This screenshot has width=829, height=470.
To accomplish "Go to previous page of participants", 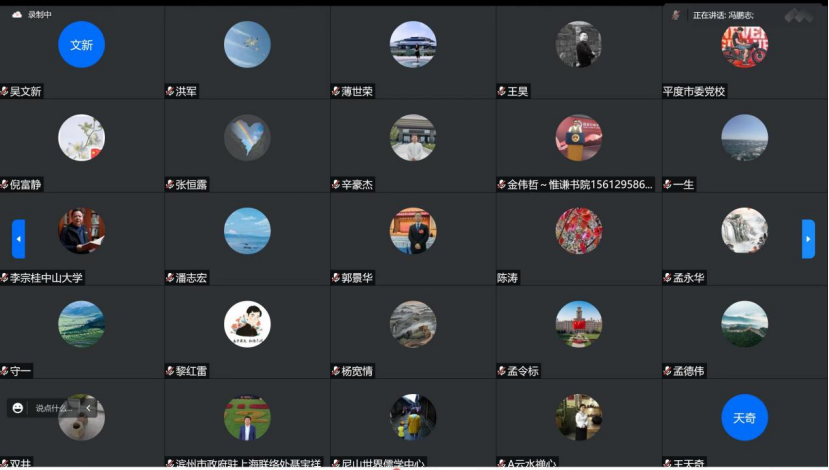I will coord(19,239).
